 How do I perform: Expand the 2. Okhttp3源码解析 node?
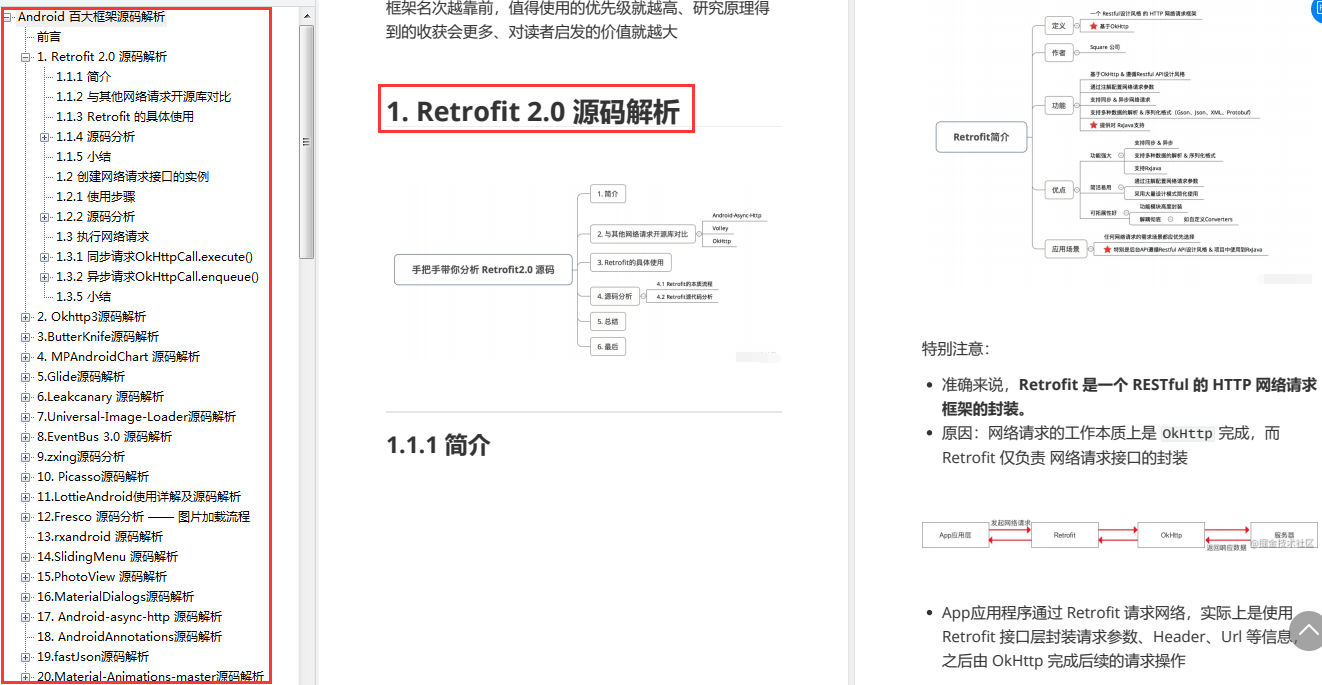coord(26,317)
